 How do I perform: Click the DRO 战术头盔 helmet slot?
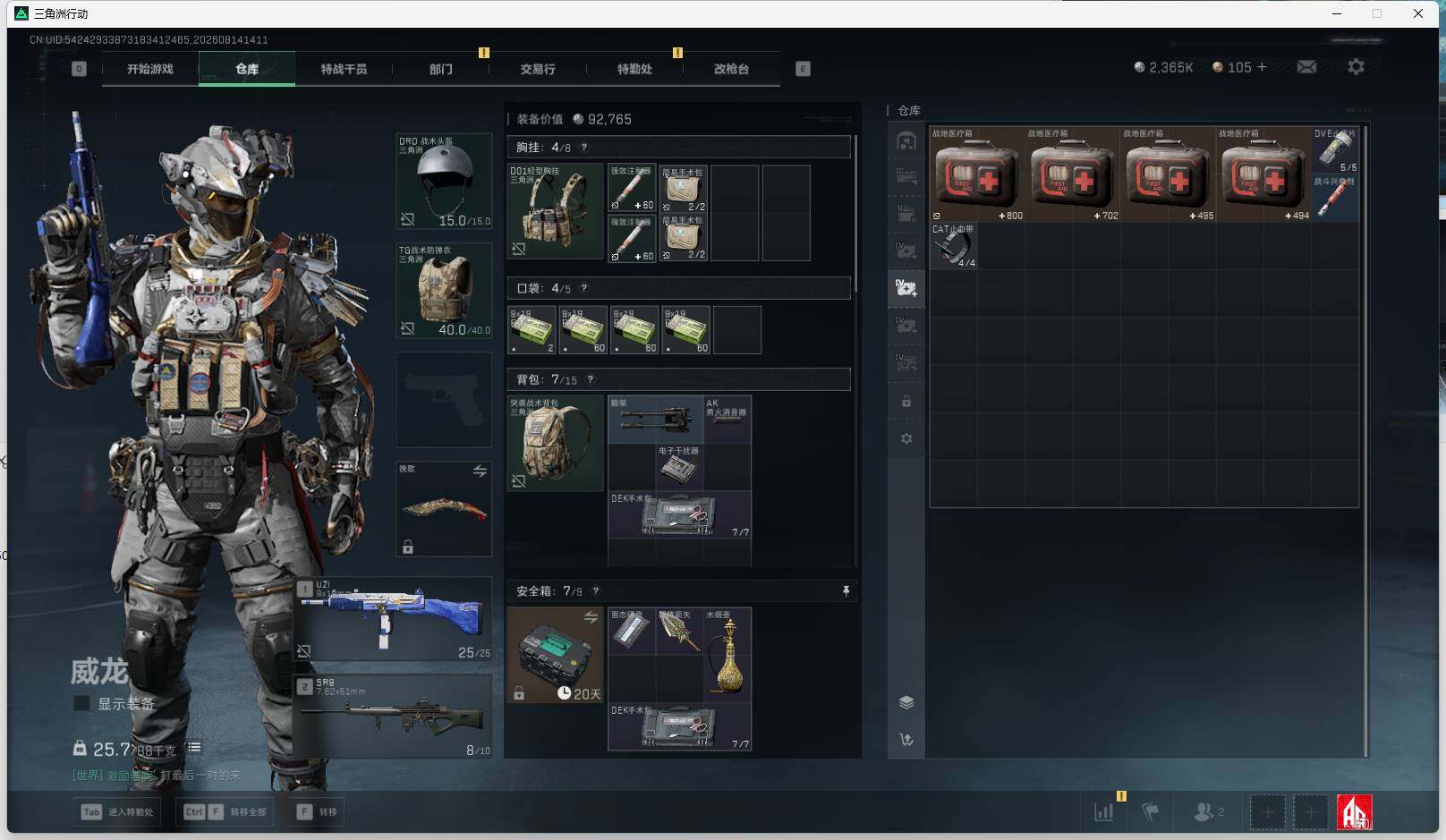pos(444,182)
